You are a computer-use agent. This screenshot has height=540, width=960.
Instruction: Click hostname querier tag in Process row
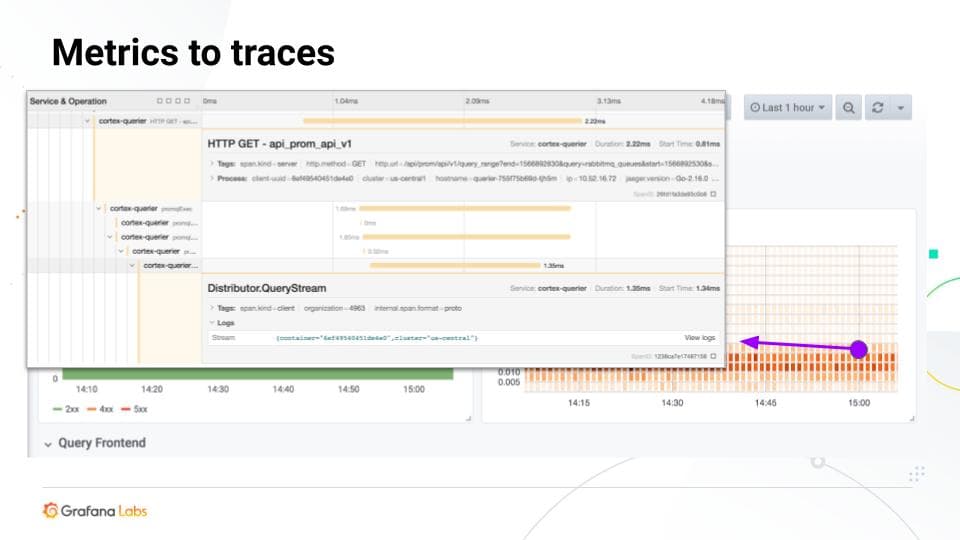(497, 179)
